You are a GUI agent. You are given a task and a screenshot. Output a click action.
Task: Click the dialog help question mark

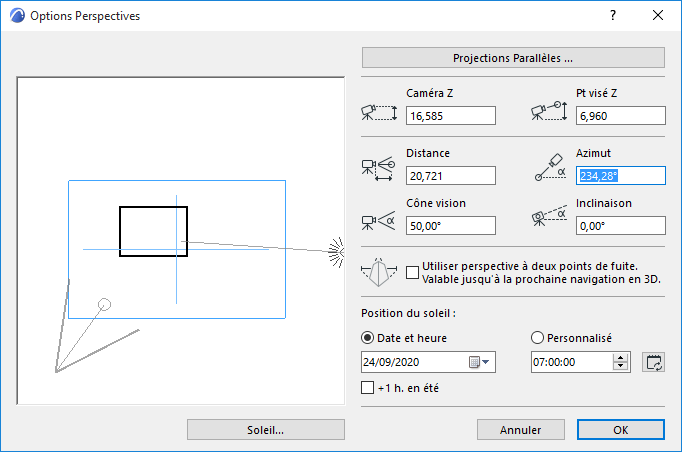[613, 16]
